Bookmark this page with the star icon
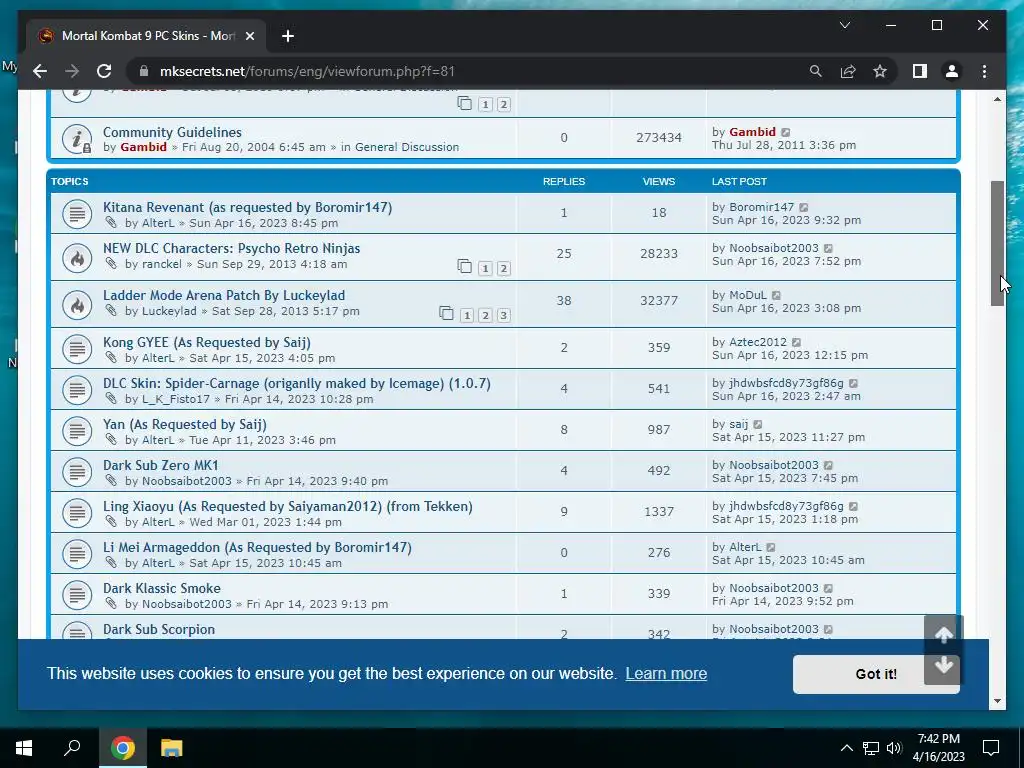This screenshot has height=768, width=1024. tap(880, 71)
